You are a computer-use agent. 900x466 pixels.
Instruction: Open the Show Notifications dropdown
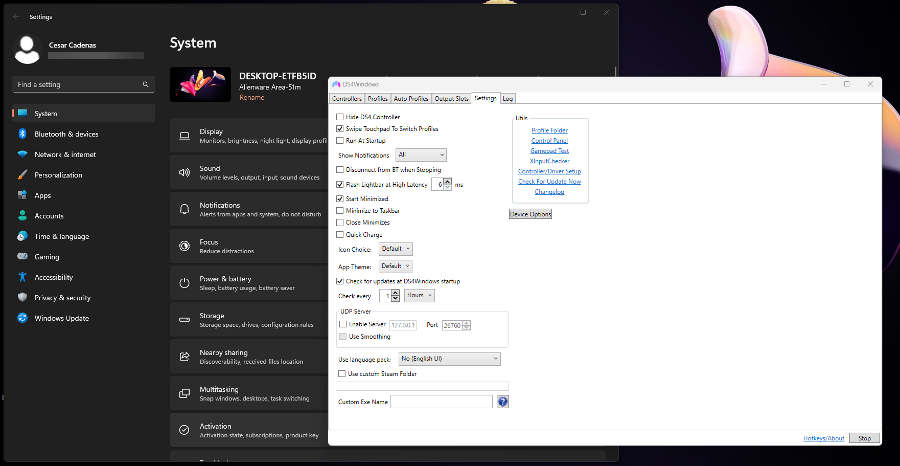coord(421,155)
